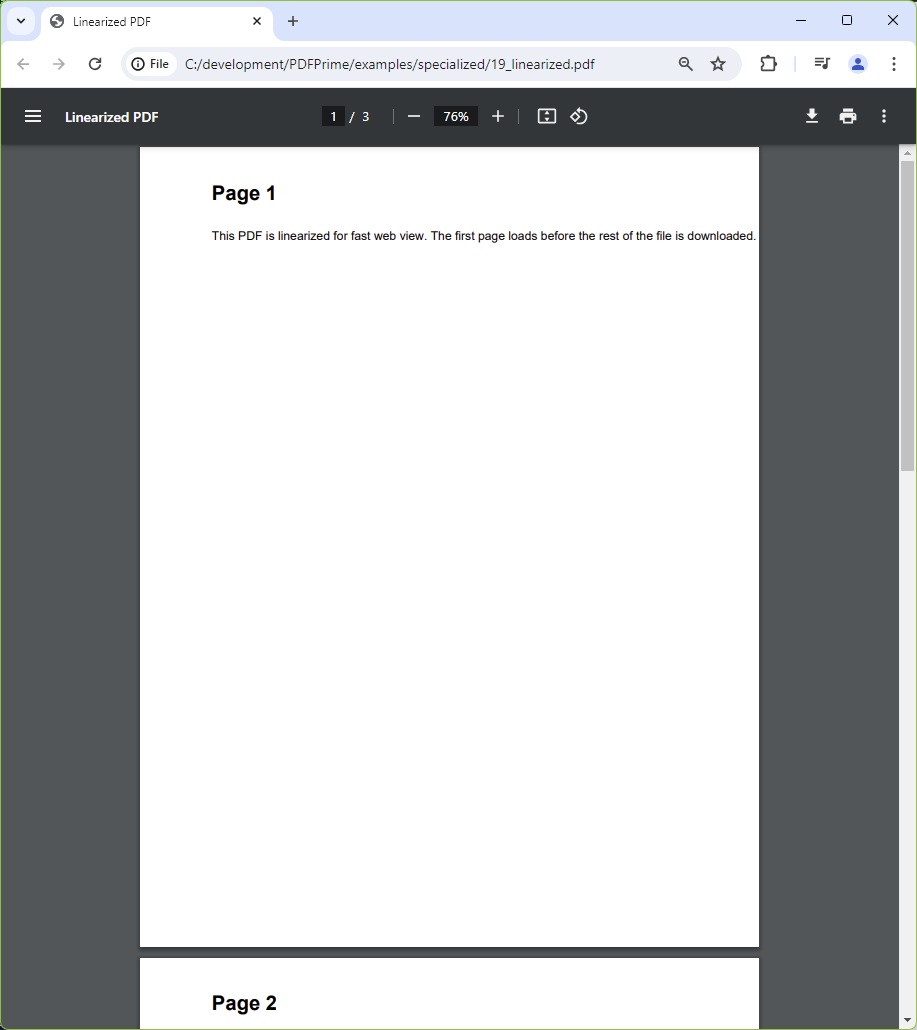This screenshot has width=917, height=1030.
Task: Download the linearized PDF
Action: pyautogui.click(x=811, y=116)
